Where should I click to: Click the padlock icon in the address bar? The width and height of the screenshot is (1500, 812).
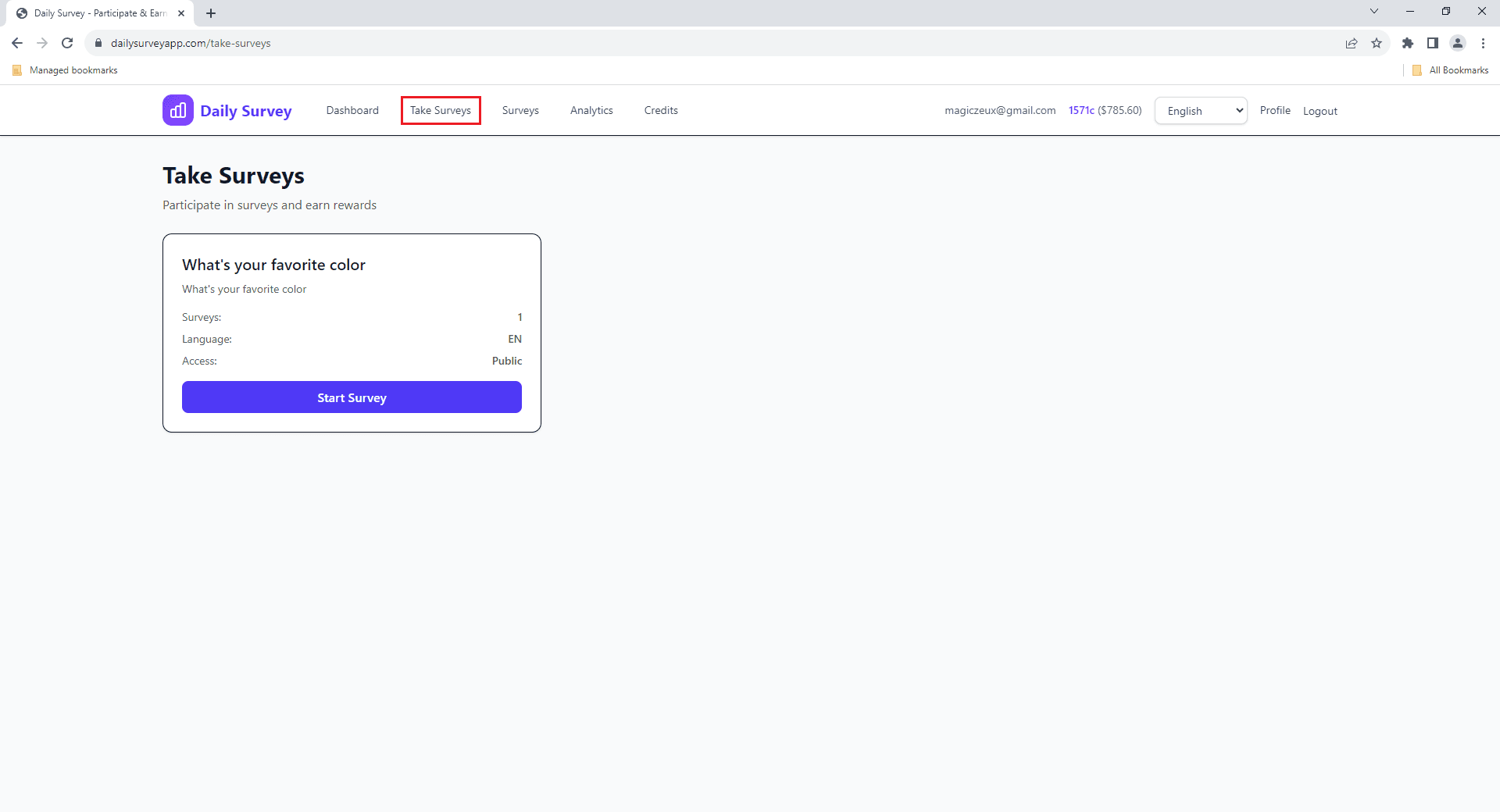(x=98, y=43)
